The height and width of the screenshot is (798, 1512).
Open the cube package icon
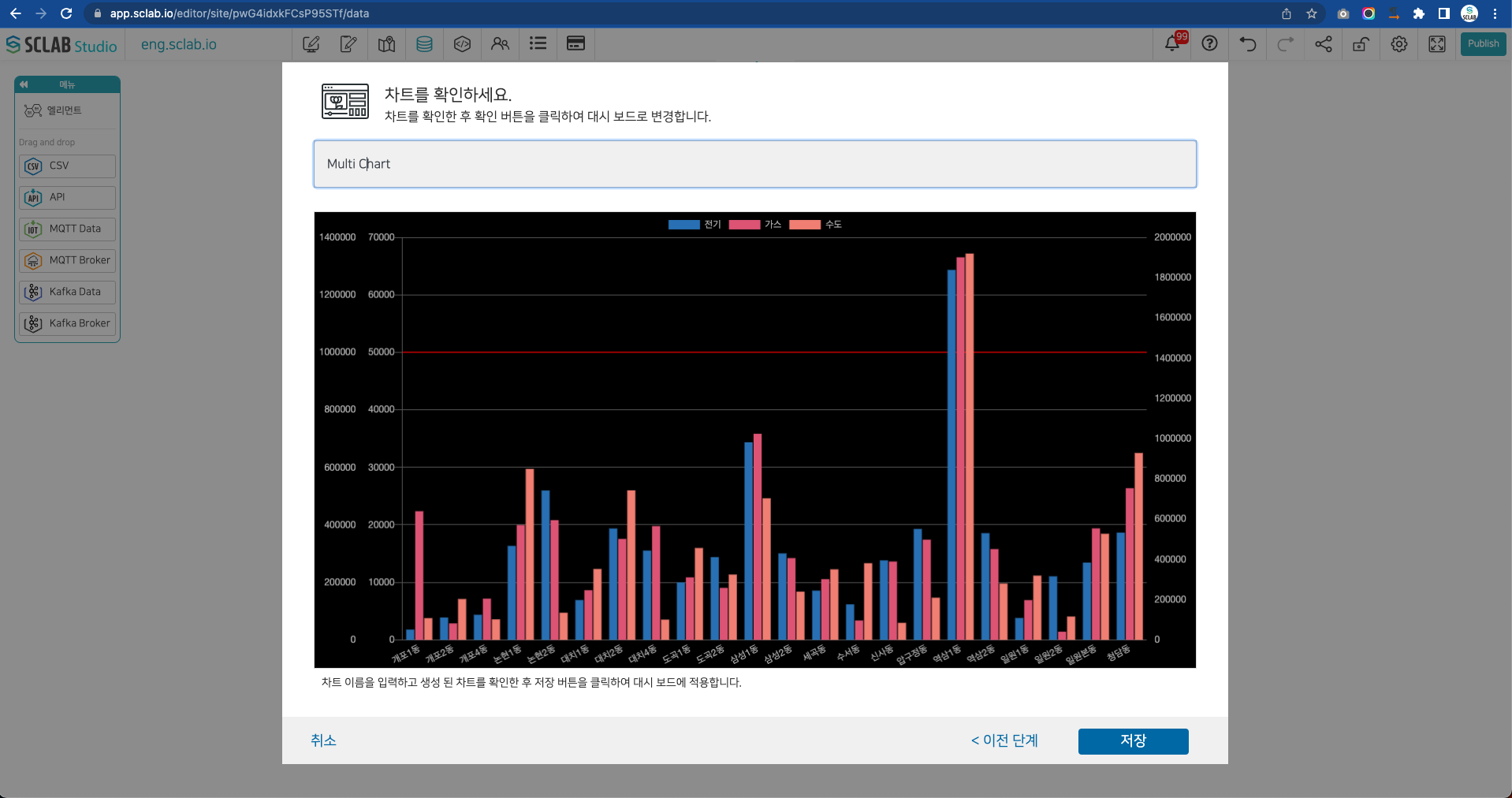(x=462, y=44)
